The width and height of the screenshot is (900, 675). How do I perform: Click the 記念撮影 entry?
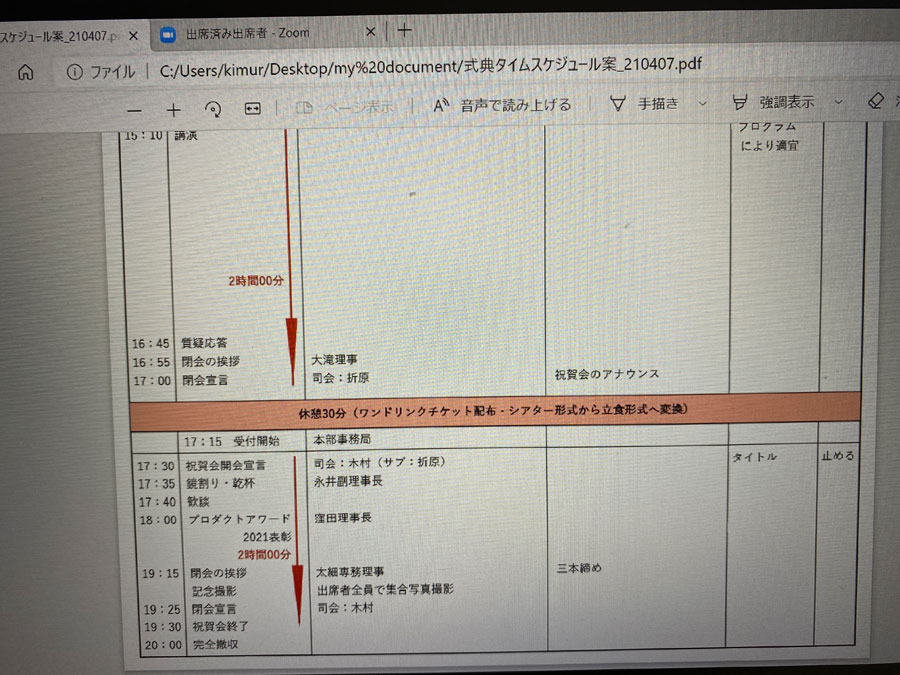(x=214, y=591)
